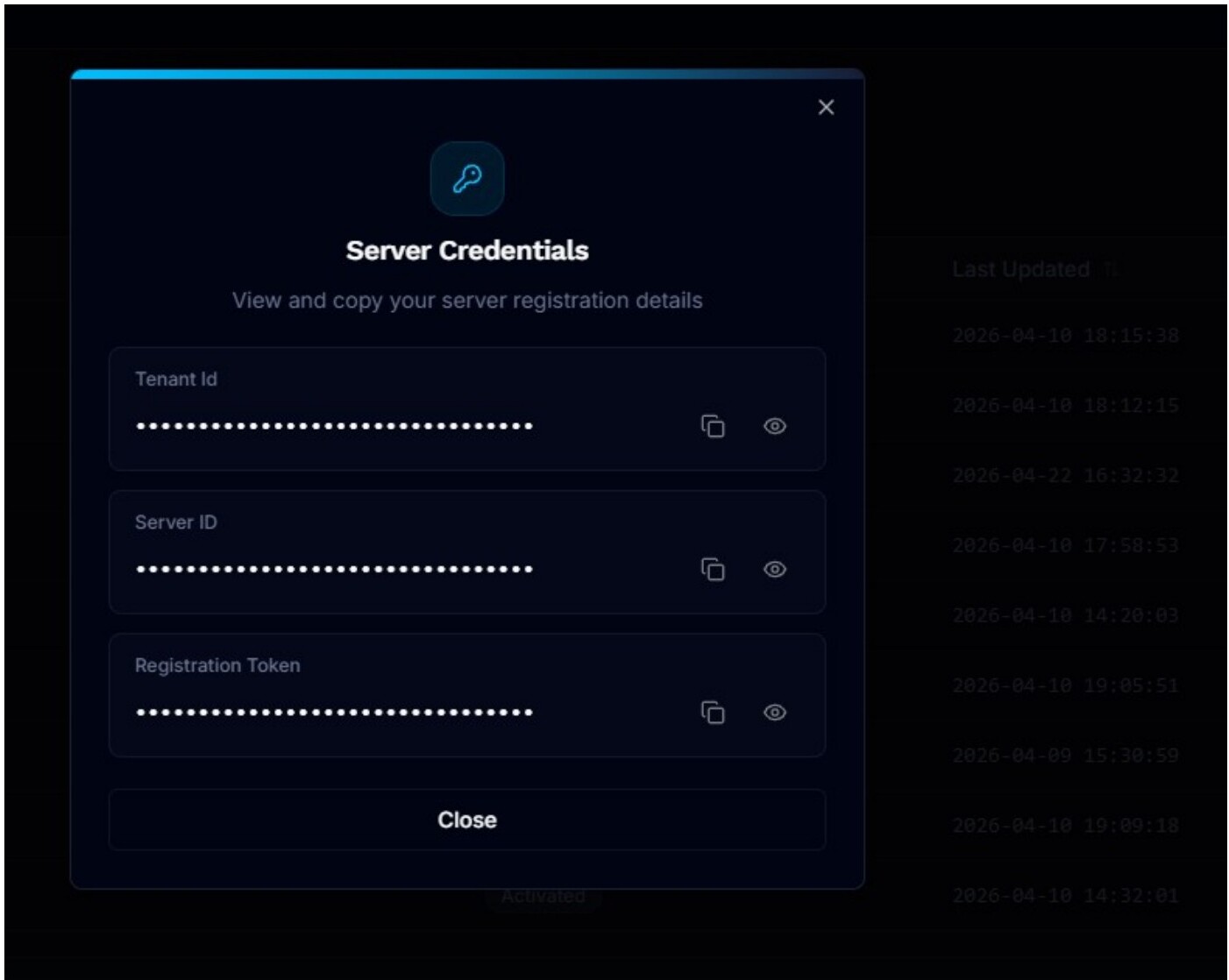Click background timestamp 2026-04-10 17:58:53

[x=1065, y=545]
